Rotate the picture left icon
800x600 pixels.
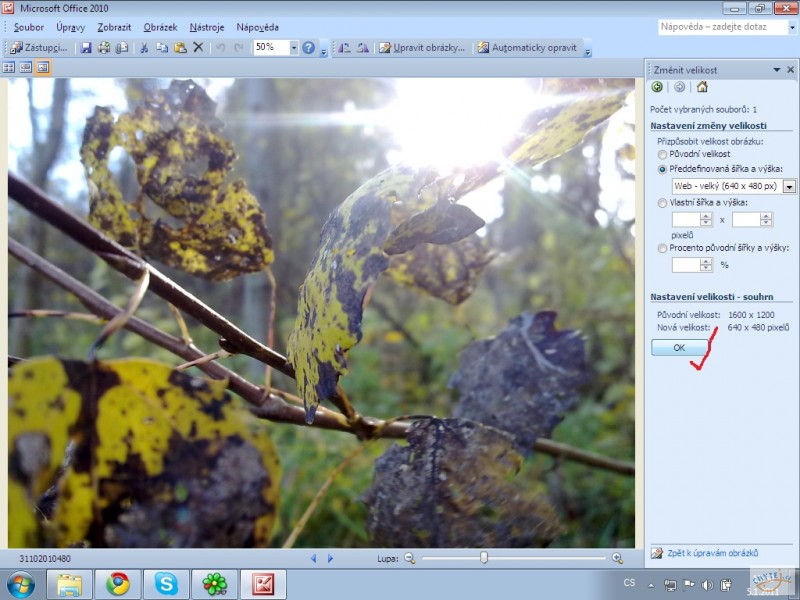pos(344,48)
